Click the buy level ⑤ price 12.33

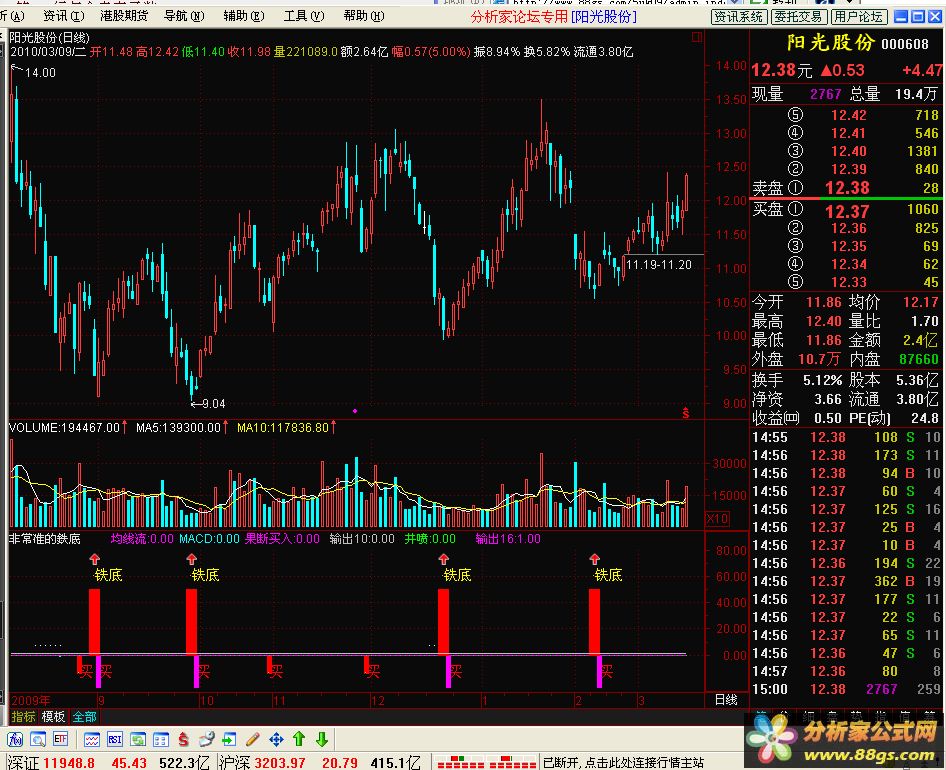[x=848, y=282]
